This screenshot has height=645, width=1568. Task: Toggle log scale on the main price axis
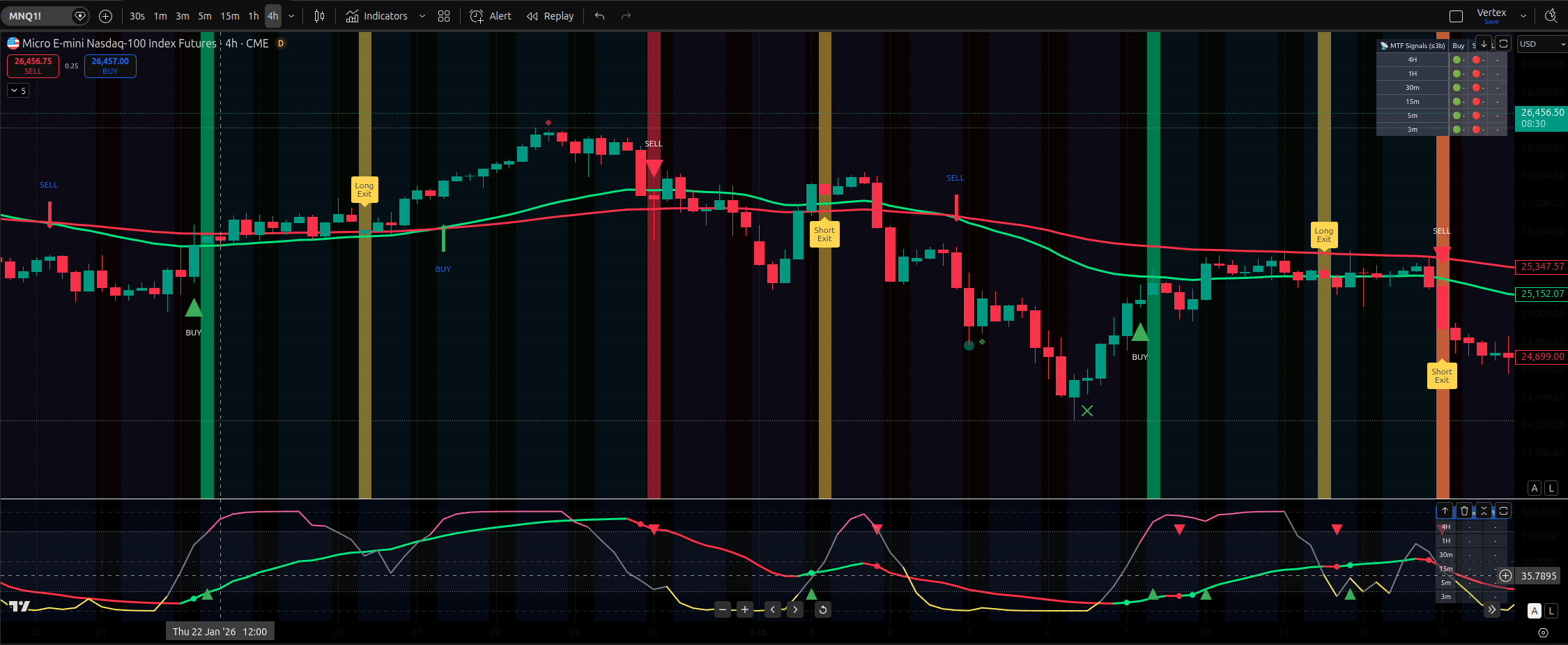[x=1551, y=488]
